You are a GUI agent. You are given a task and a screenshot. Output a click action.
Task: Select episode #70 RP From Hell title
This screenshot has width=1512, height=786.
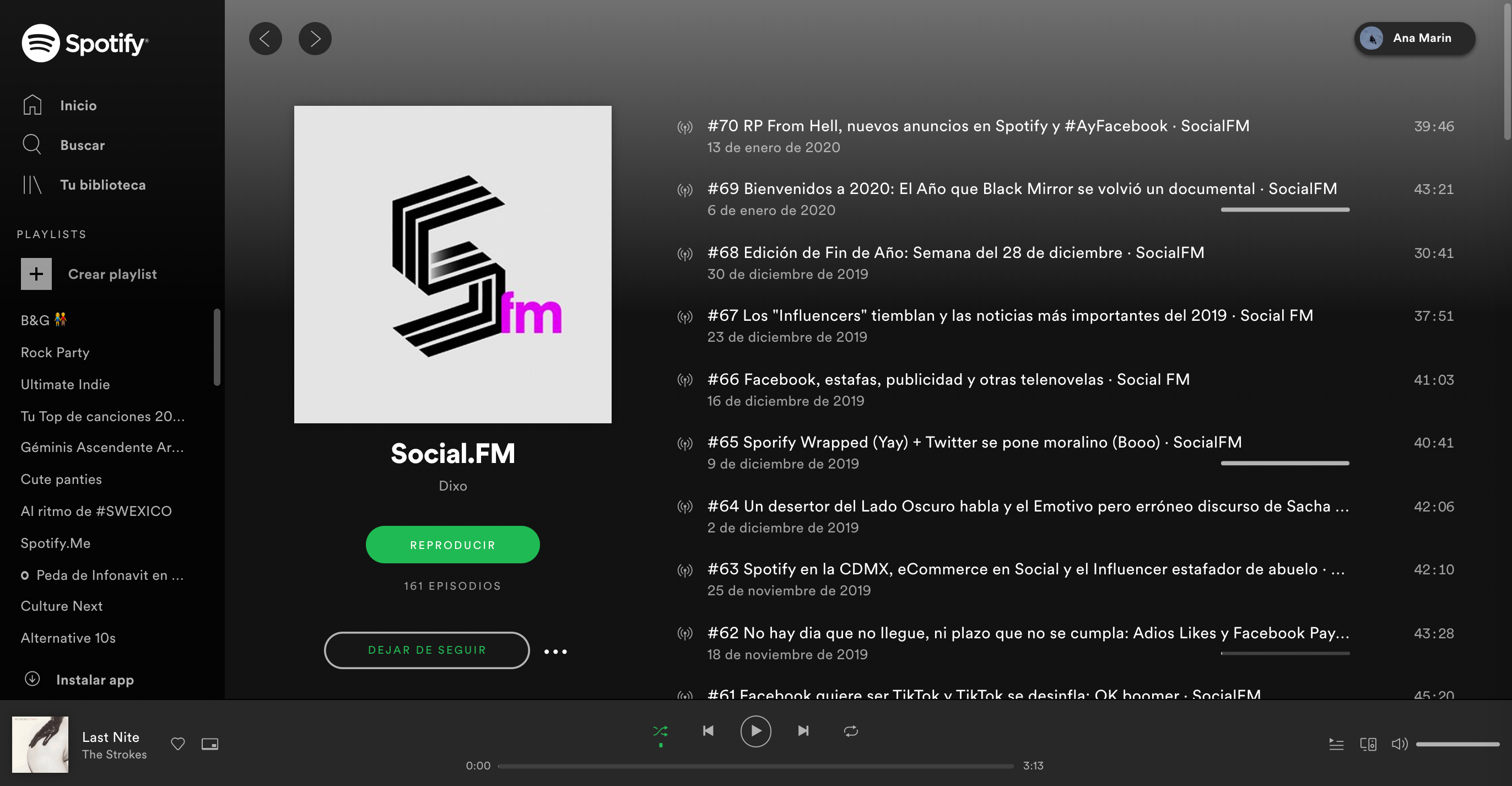coord(979,126)
